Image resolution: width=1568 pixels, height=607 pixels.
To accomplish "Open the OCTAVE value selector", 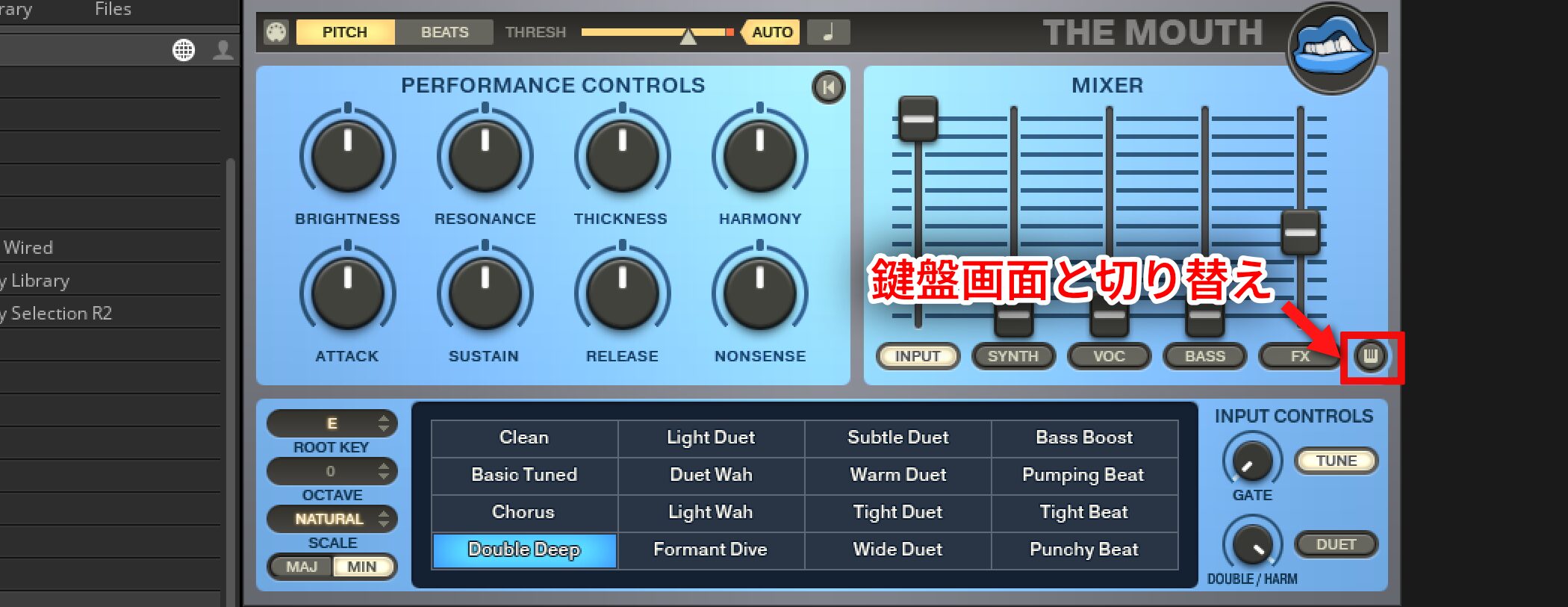I will (x=332, y=471).
